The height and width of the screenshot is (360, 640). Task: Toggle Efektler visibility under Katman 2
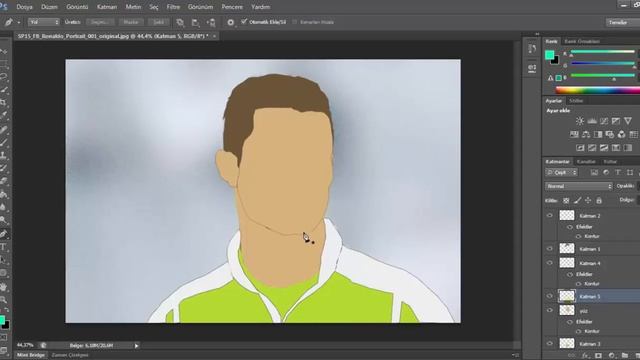[570, 227]
